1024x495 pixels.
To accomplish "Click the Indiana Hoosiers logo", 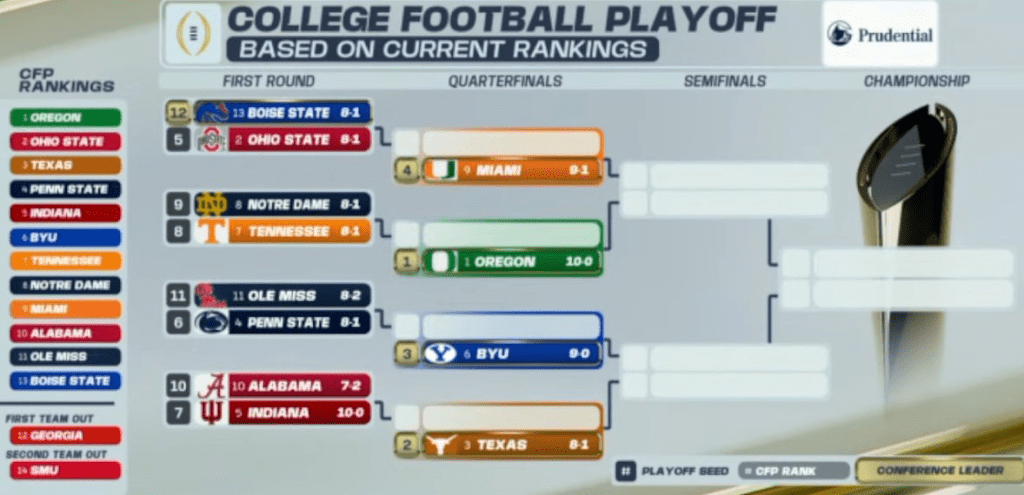I will pyautogui.click(x=211, y=412).
